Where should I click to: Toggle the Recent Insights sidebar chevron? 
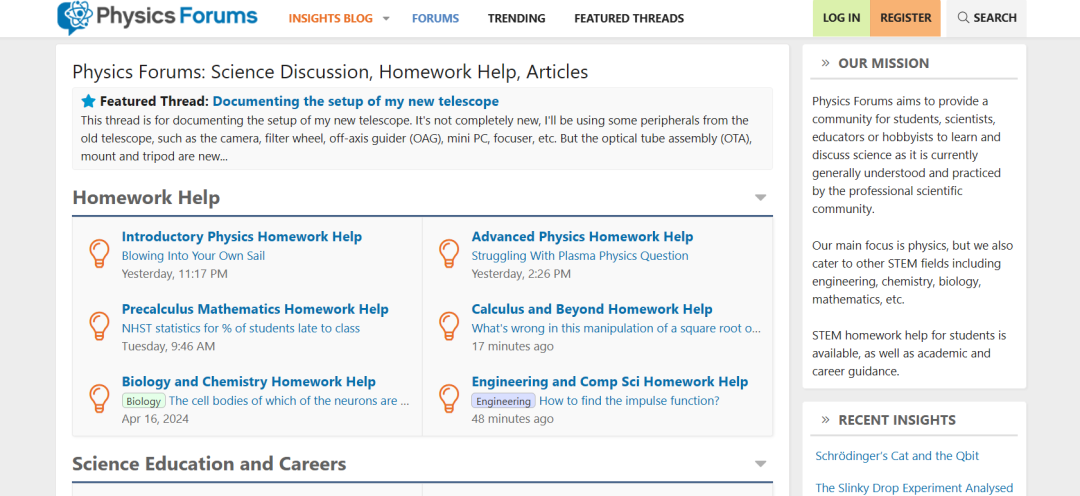coord(825,420)
